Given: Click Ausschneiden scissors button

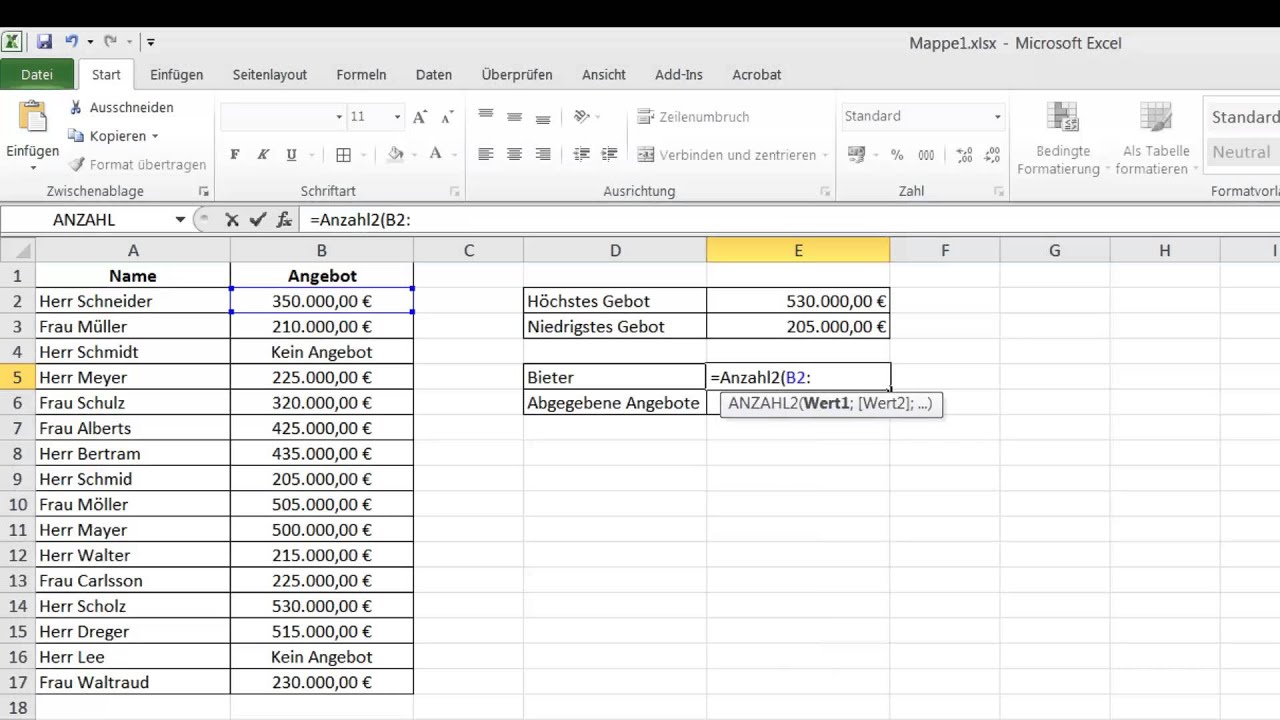Looking at the screenshot, I should (121, 107).
